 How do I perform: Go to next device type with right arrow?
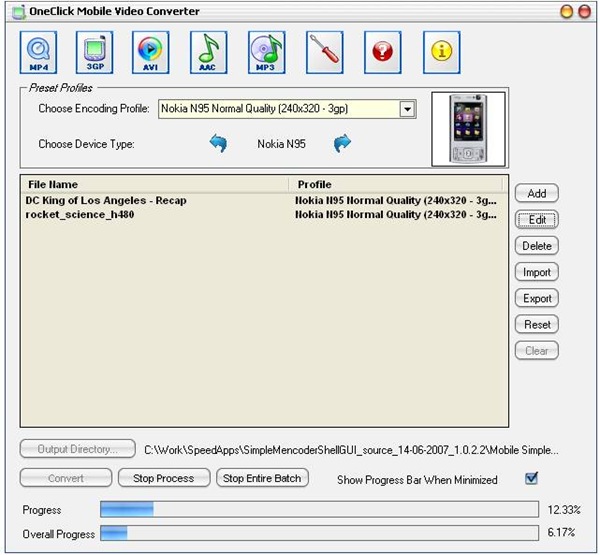(x=342, y=143)
